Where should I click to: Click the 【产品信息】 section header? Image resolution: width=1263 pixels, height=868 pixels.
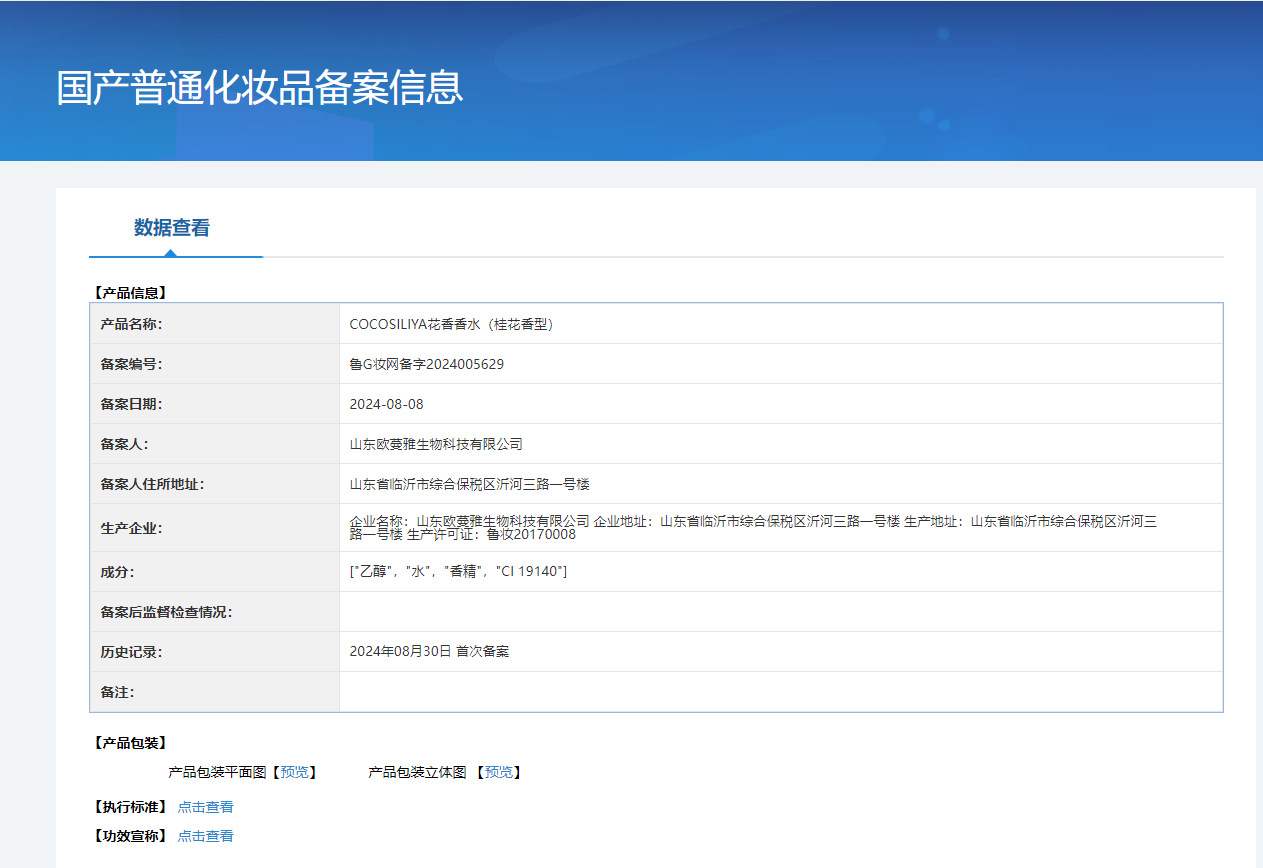tap(130, 293)
